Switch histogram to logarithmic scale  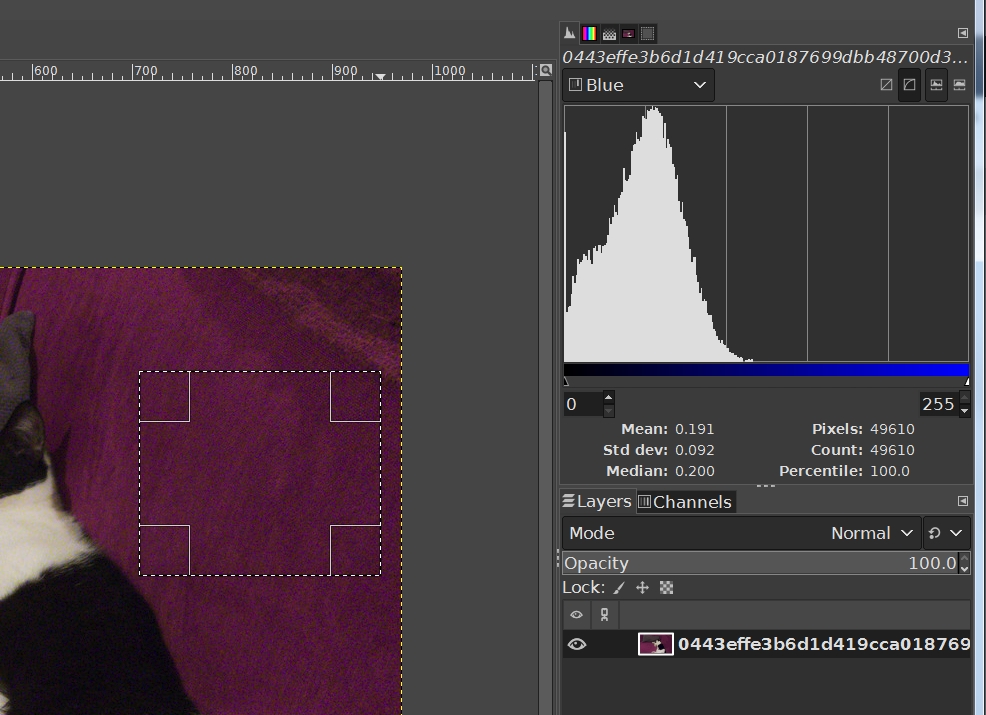(909, 85)
